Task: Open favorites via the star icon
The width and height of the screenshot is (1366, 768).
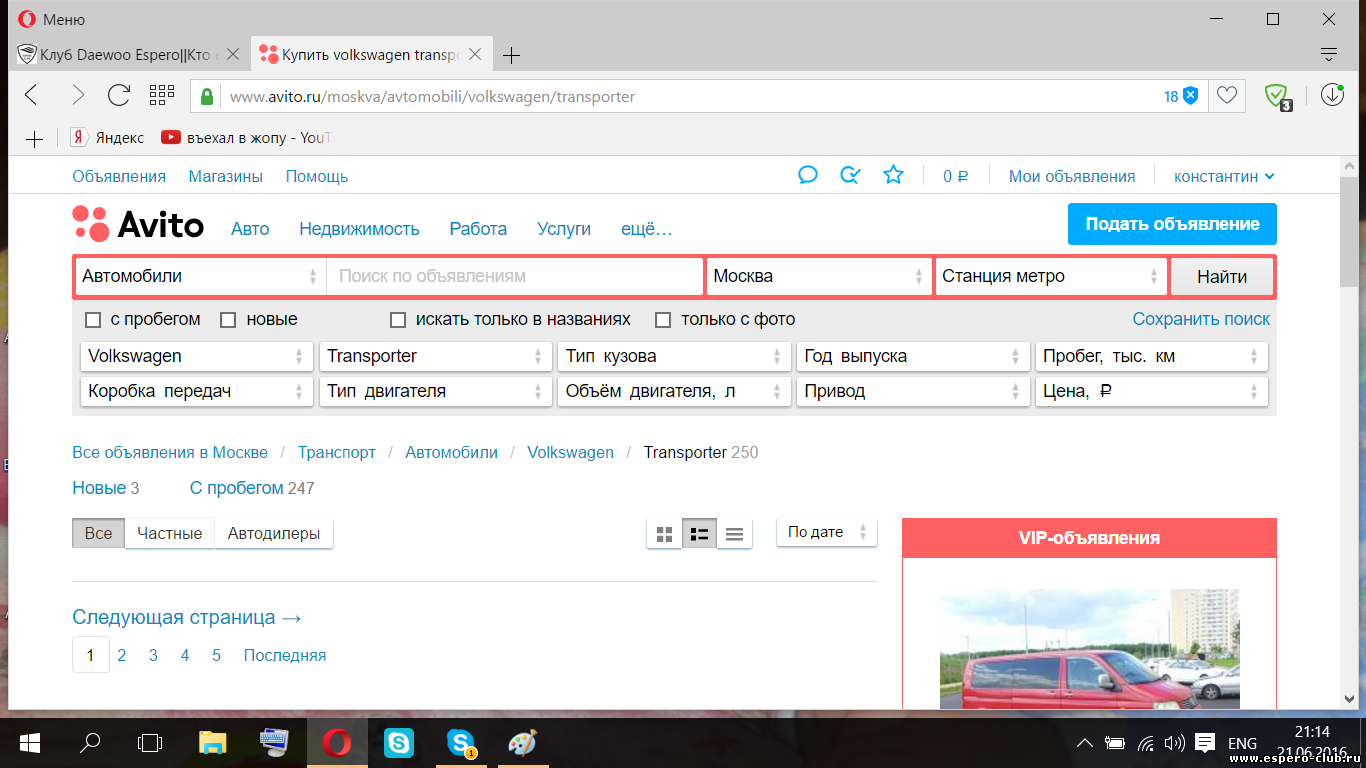Action: [893, 176]
